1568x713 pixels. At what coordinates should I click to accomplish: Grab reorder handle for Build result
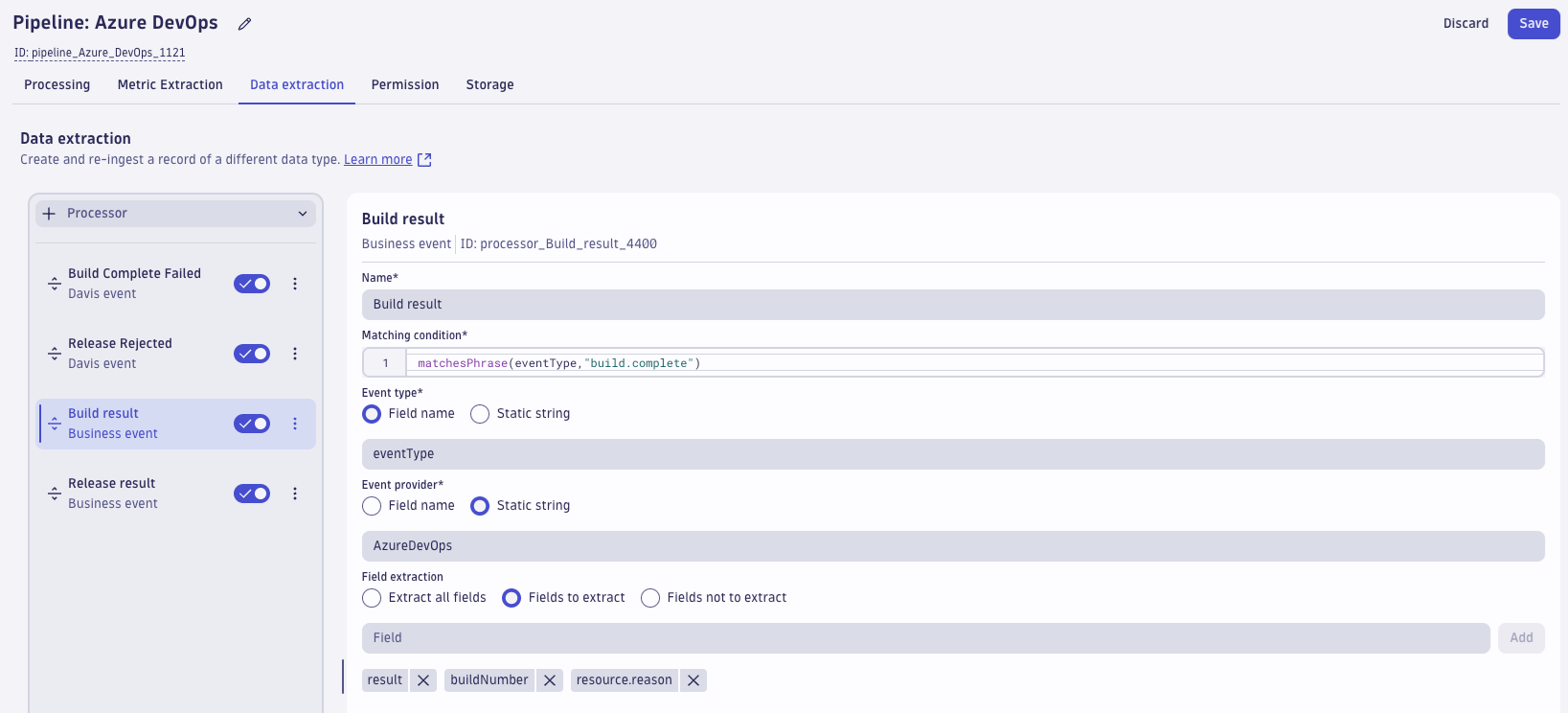tap(55, 424)
